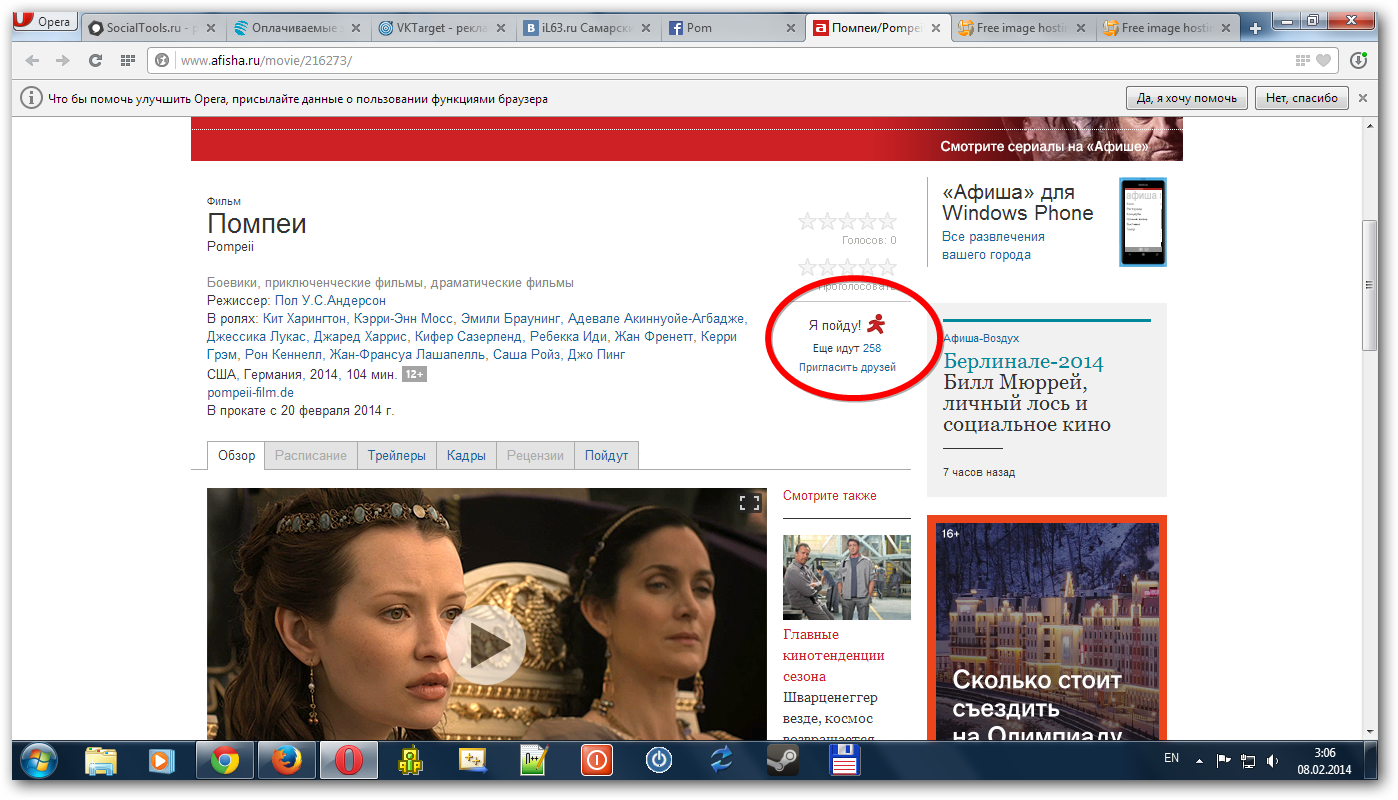Reload the page with the refresh icon
The height and width of the screenshot is (800, 1398).
pos(96,61)
